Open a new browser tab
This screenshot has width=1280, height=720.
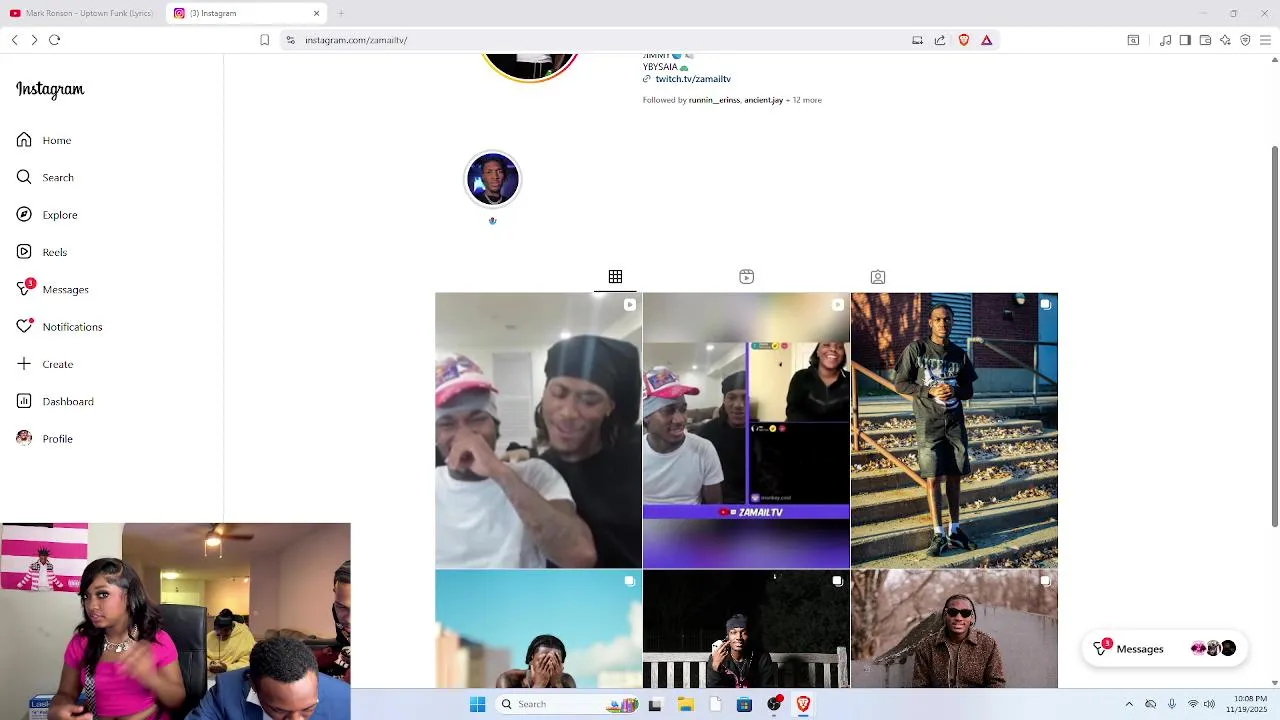coord(341,13)
